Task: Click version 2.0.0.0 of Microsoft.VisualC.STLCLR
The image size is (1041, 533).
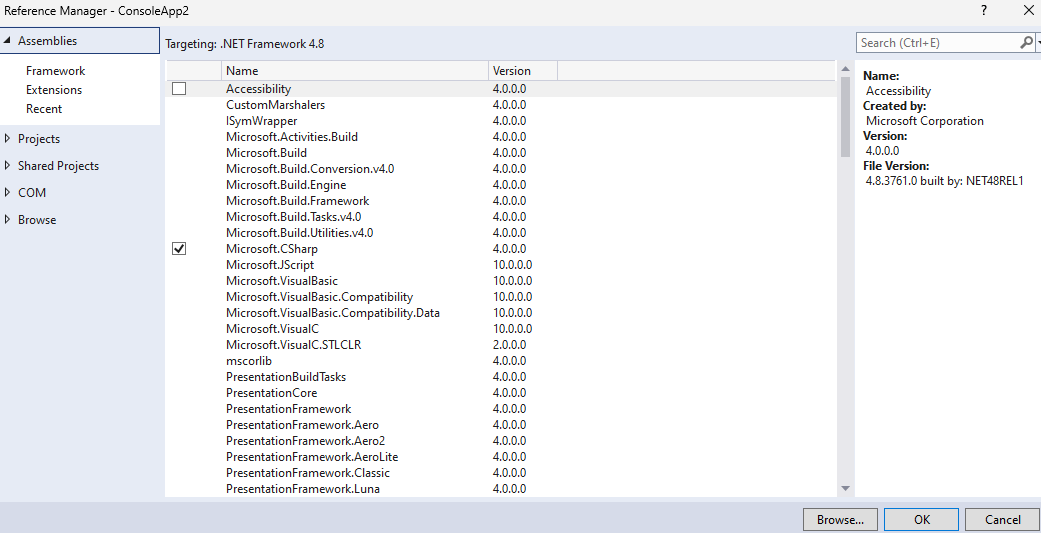Action: tap(509, 344)
